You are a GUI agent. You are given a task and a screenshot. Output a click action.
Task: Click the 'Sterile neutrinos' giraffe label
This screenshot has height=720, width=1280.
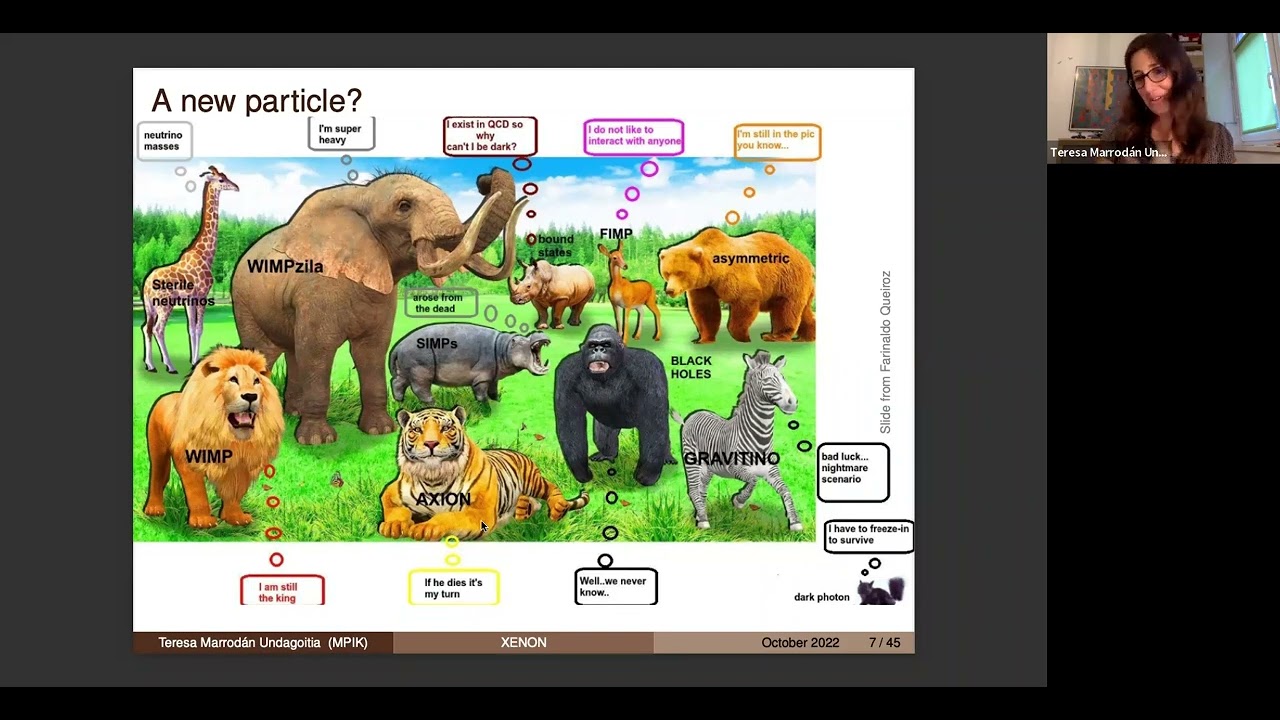tap(183, 293)
